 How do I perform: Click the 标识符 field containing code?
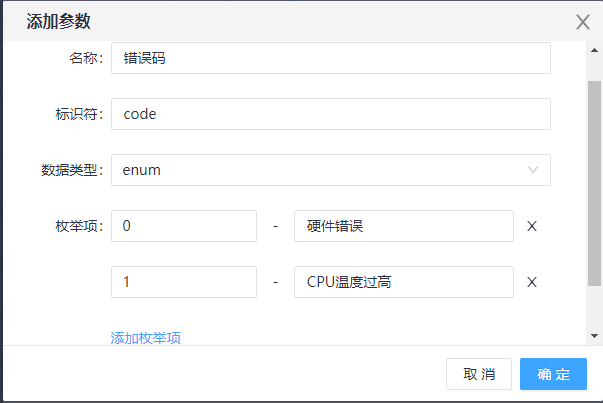[330, 114]
